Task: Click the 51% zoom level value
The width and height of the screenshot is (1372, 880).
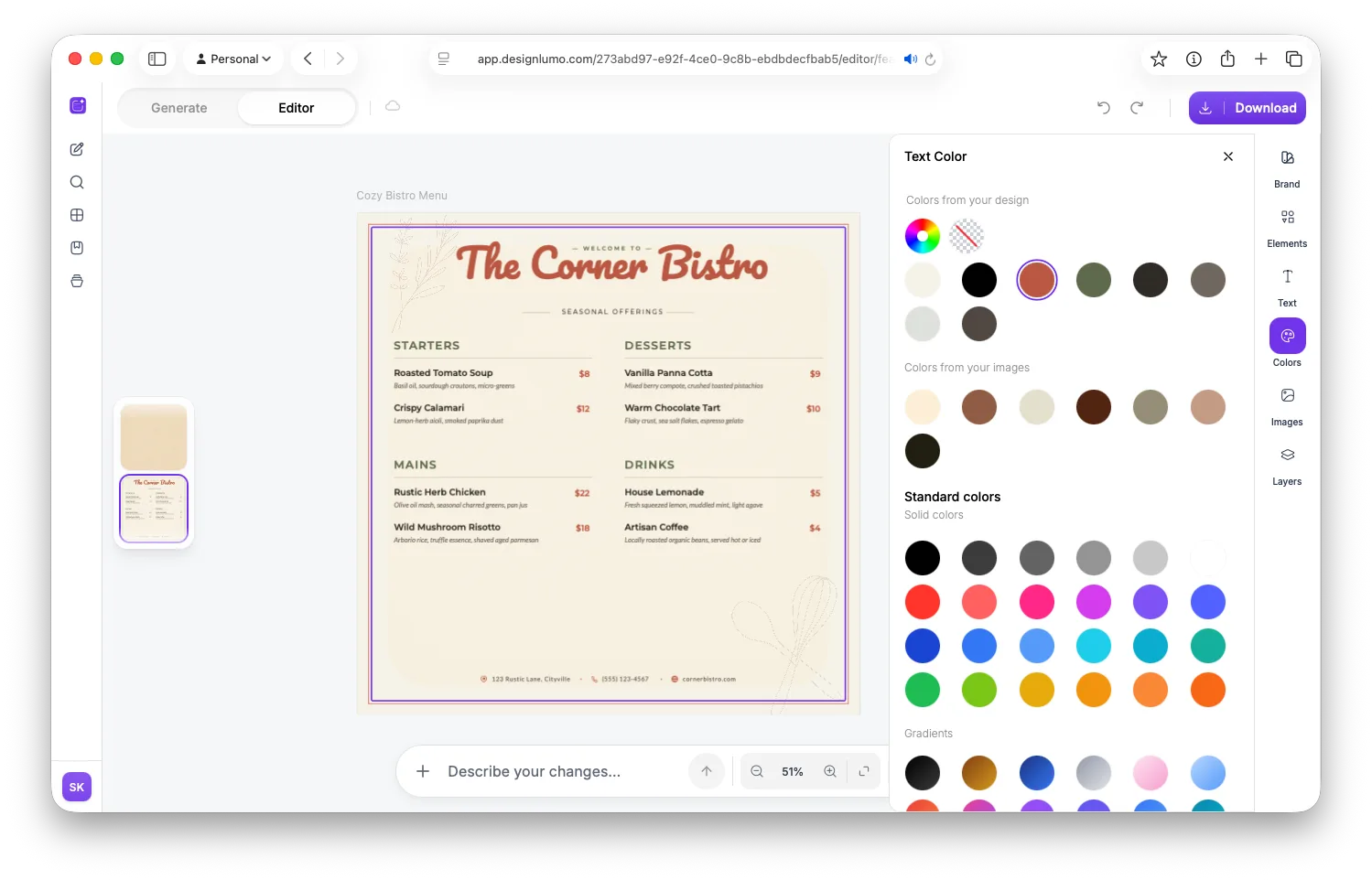Action: pos(793,772)
